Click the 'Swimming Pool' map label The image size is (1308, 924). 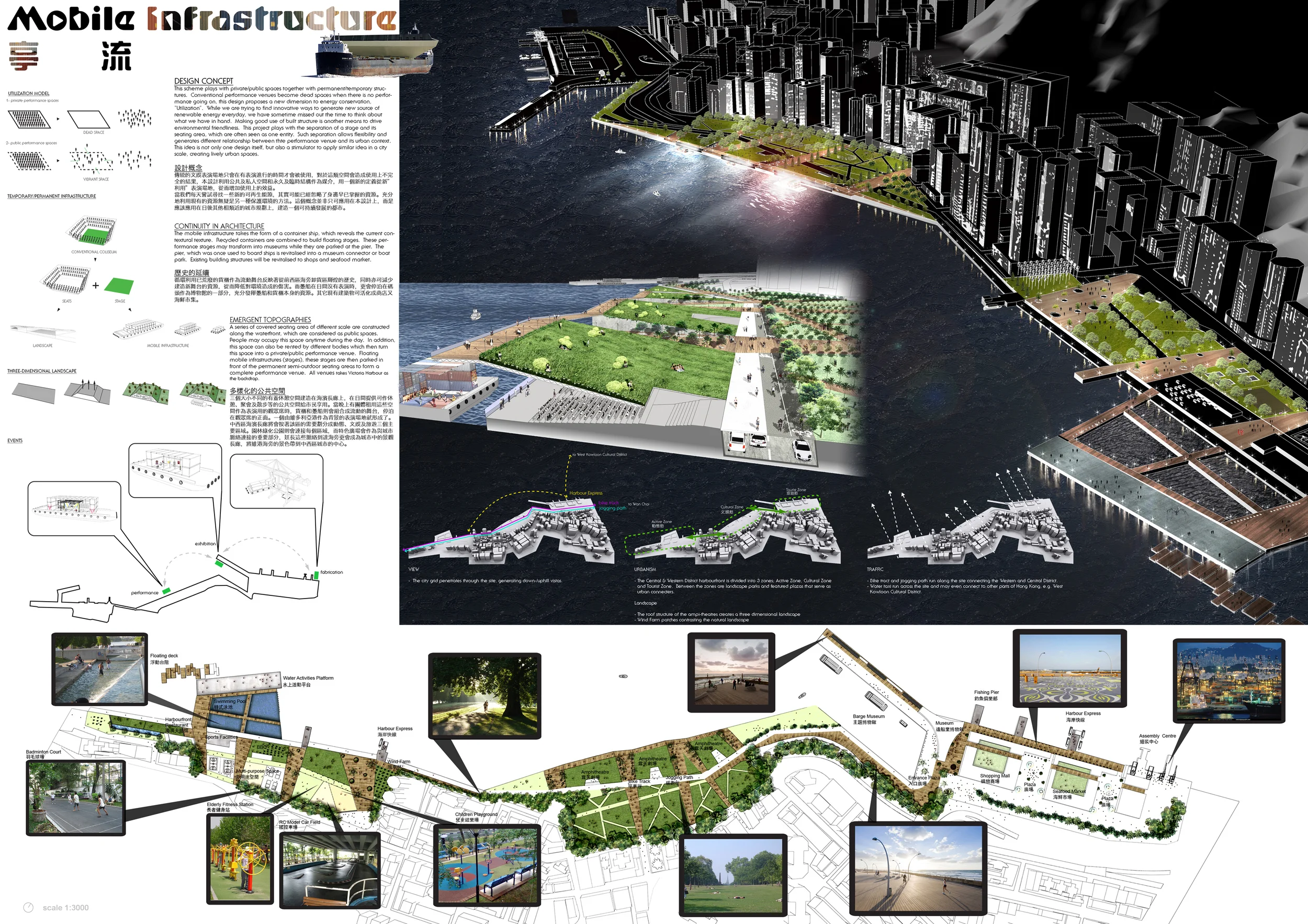(230, 701)
